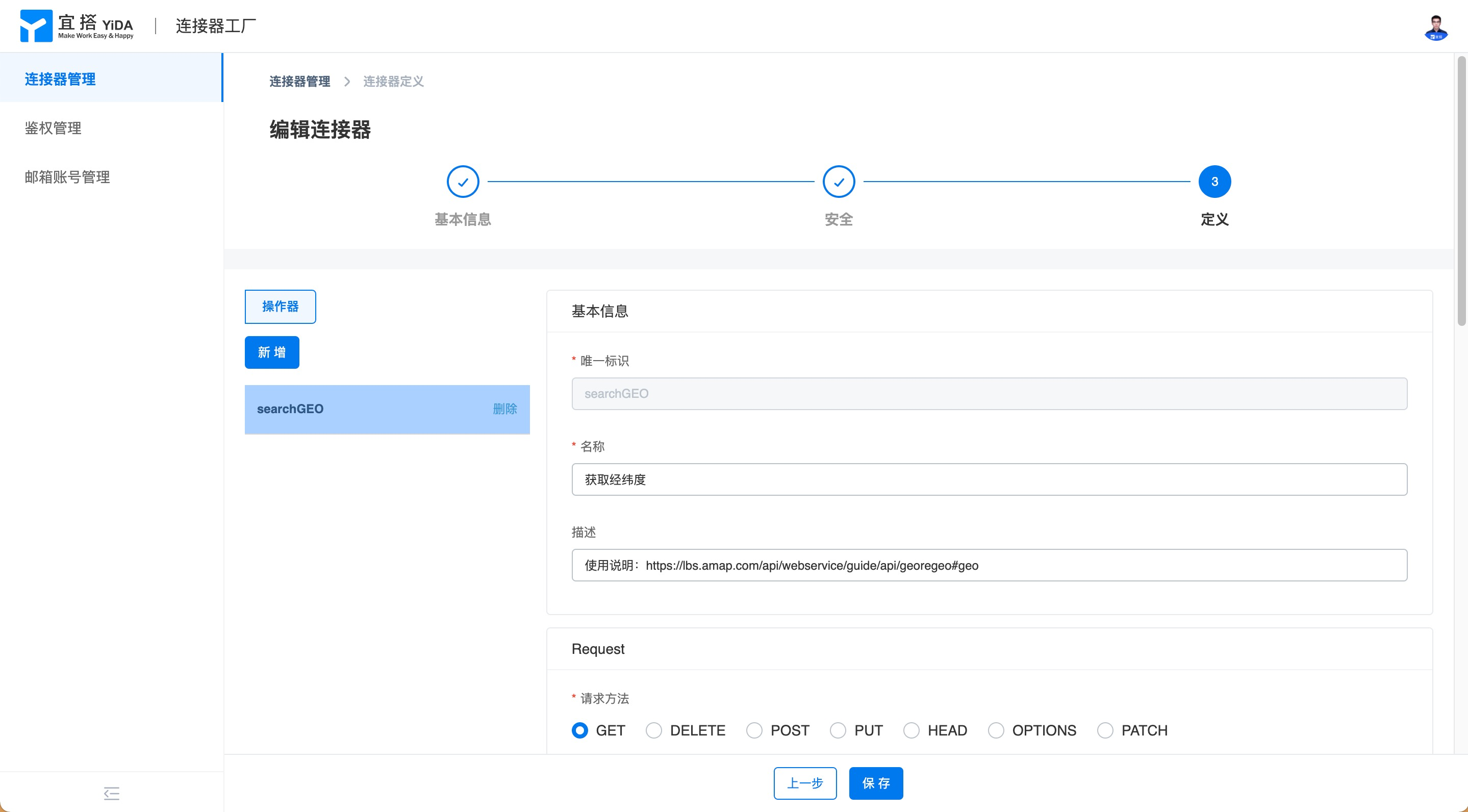The height and width of the screenshot is (812, 1468).
Task: Click the 描述 field label
Action: click(x=584, y=532)
